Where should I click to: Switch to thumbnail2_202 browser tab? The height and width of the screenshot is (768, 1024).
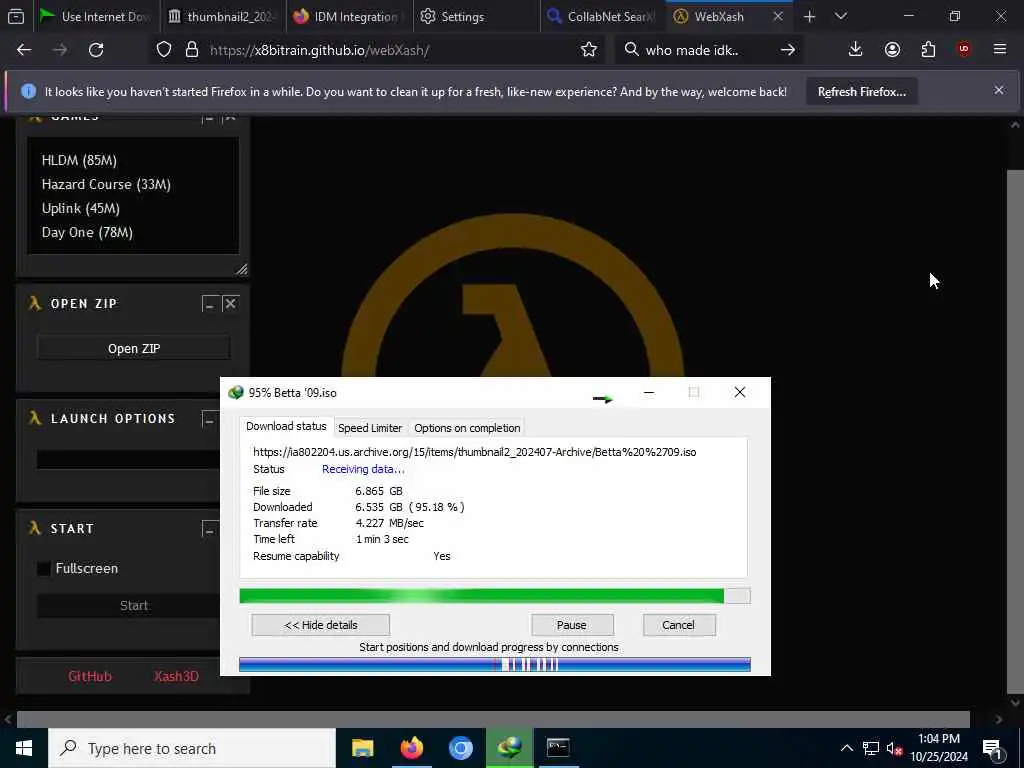click(x=223, y=17)
